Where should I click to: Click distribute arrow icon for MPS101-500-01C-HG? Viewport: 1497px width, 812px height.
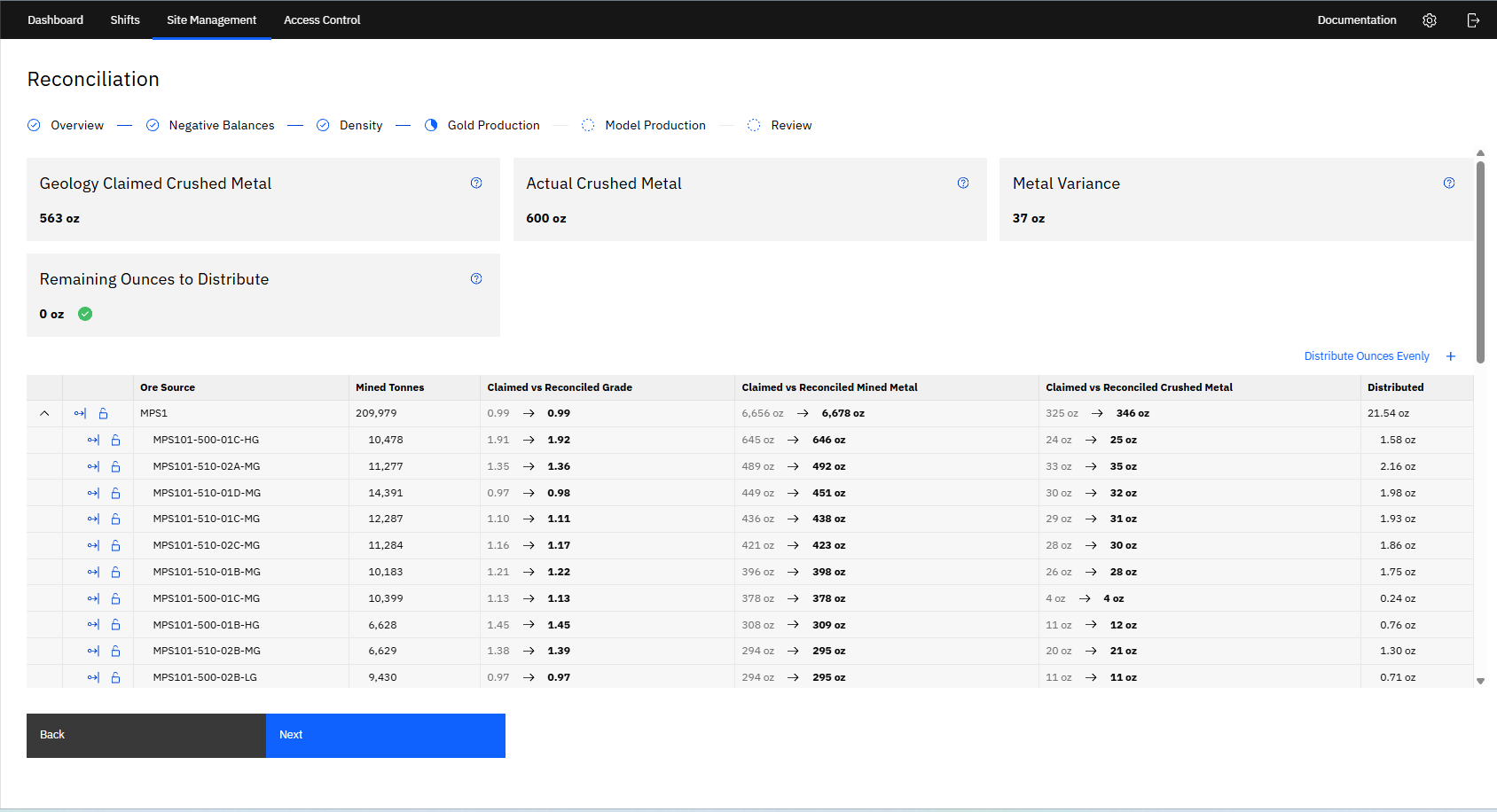click(x=93, y=441)
